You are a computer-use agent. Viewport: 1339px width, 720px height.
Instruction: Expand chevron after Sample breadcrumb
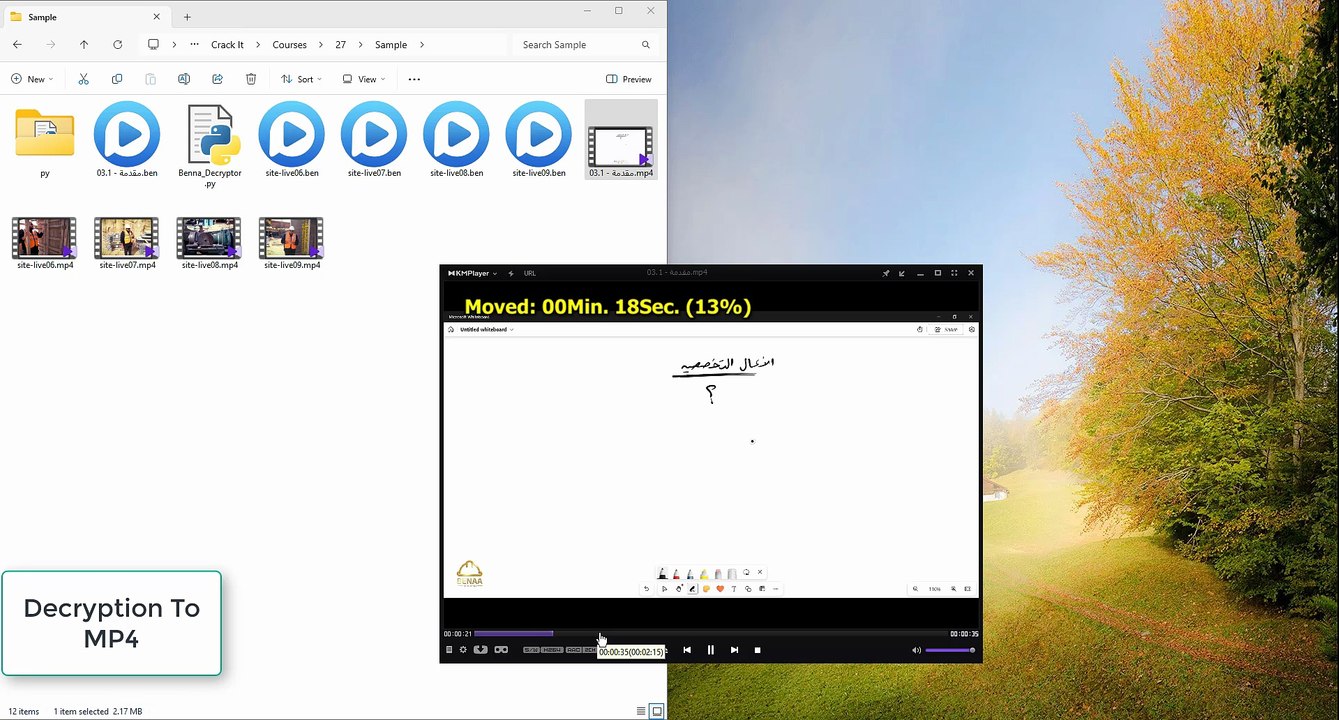click(422, 45)
